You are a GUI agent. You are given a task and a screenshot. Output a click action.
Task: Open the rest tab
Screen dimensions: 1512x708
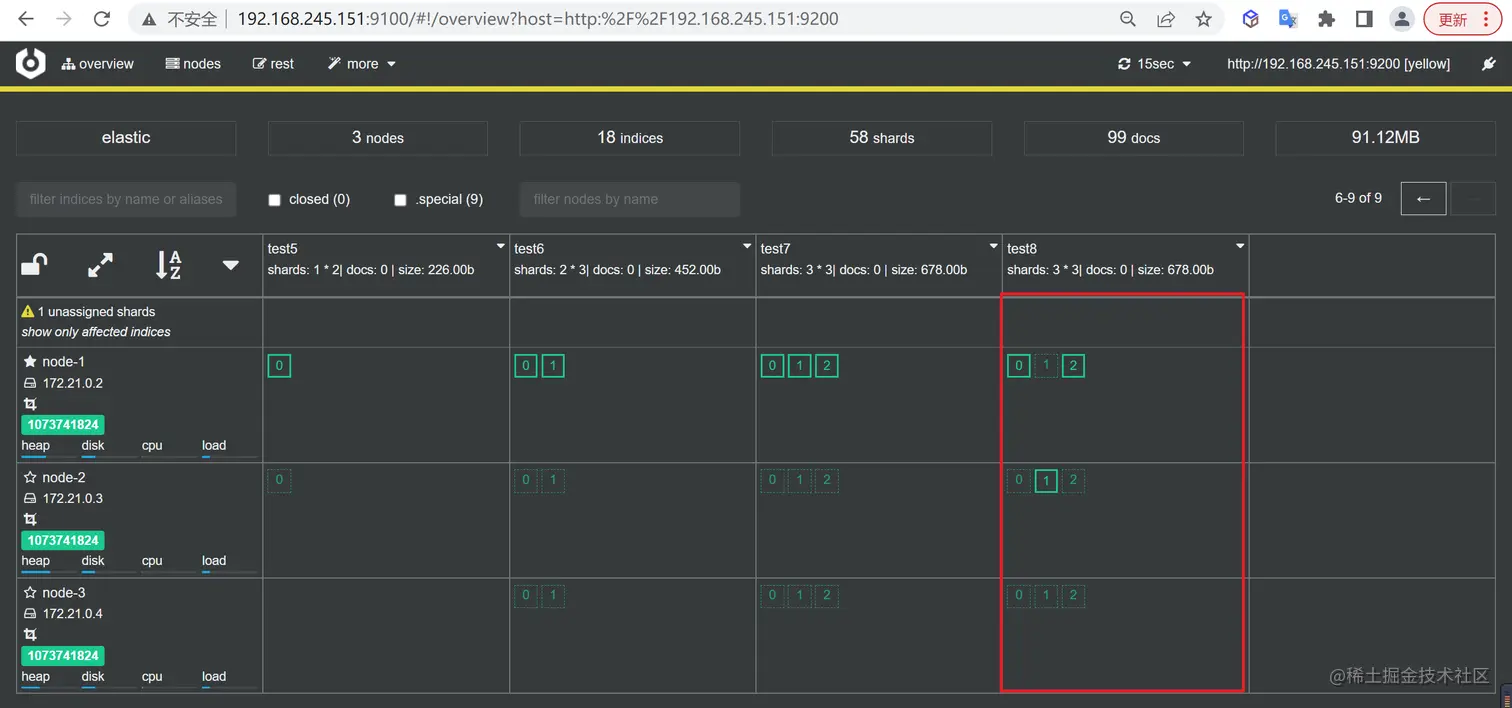tap(274, 63)
